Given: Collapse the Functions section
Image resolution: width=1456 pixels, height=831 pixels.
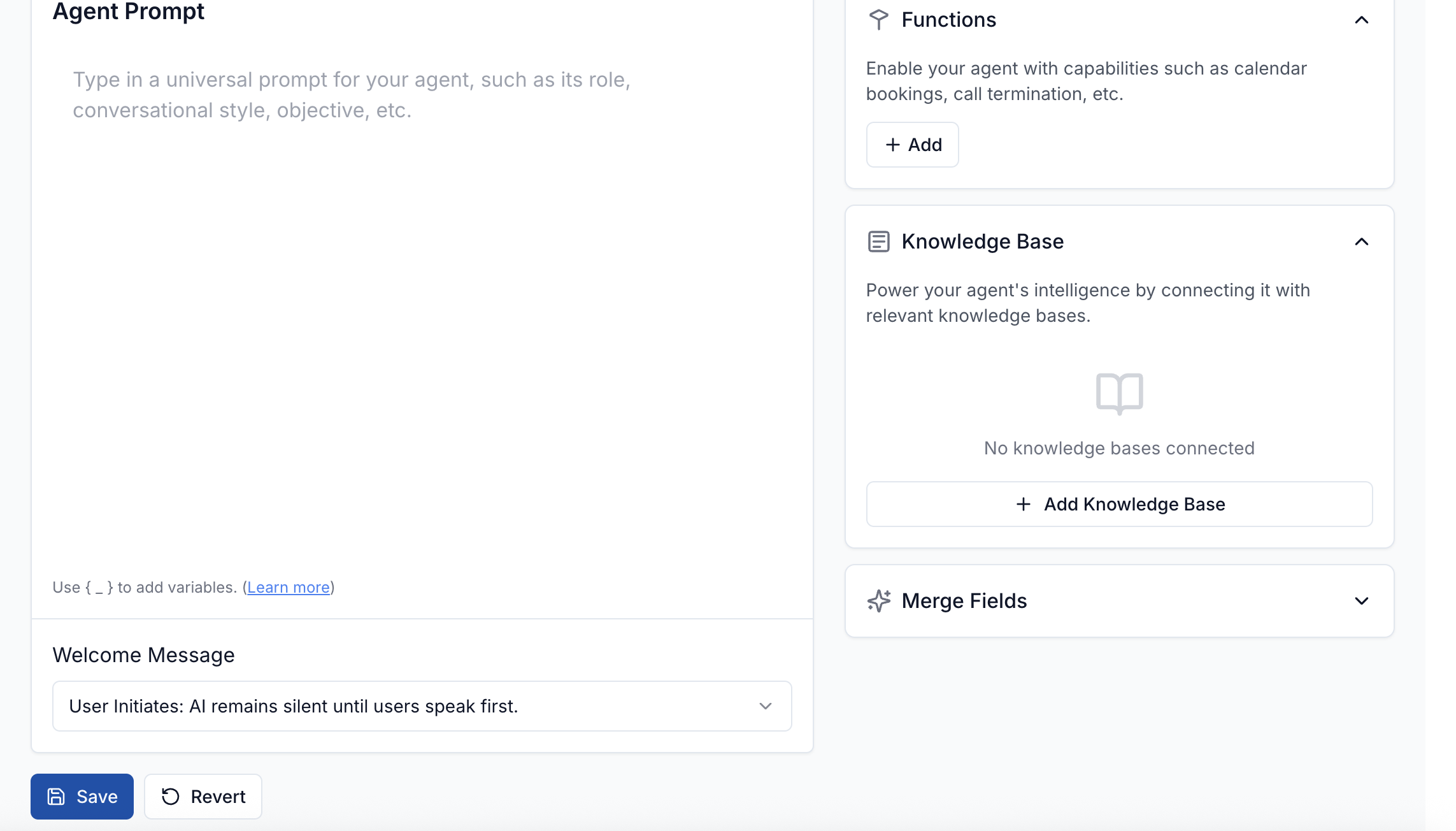Looking at the screenshot, I should [x=1361, y=20].
